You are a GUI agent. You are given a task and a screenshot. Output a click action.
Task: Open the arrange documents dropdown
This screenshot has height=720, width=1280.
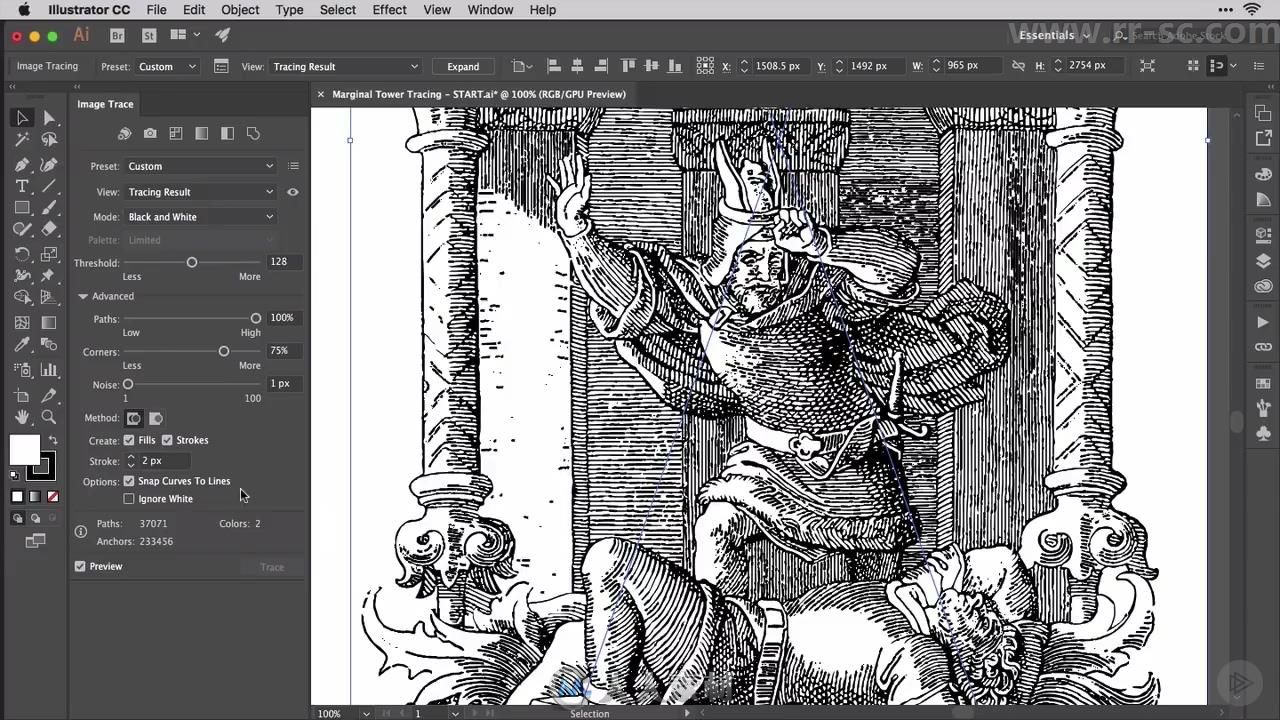186,35
